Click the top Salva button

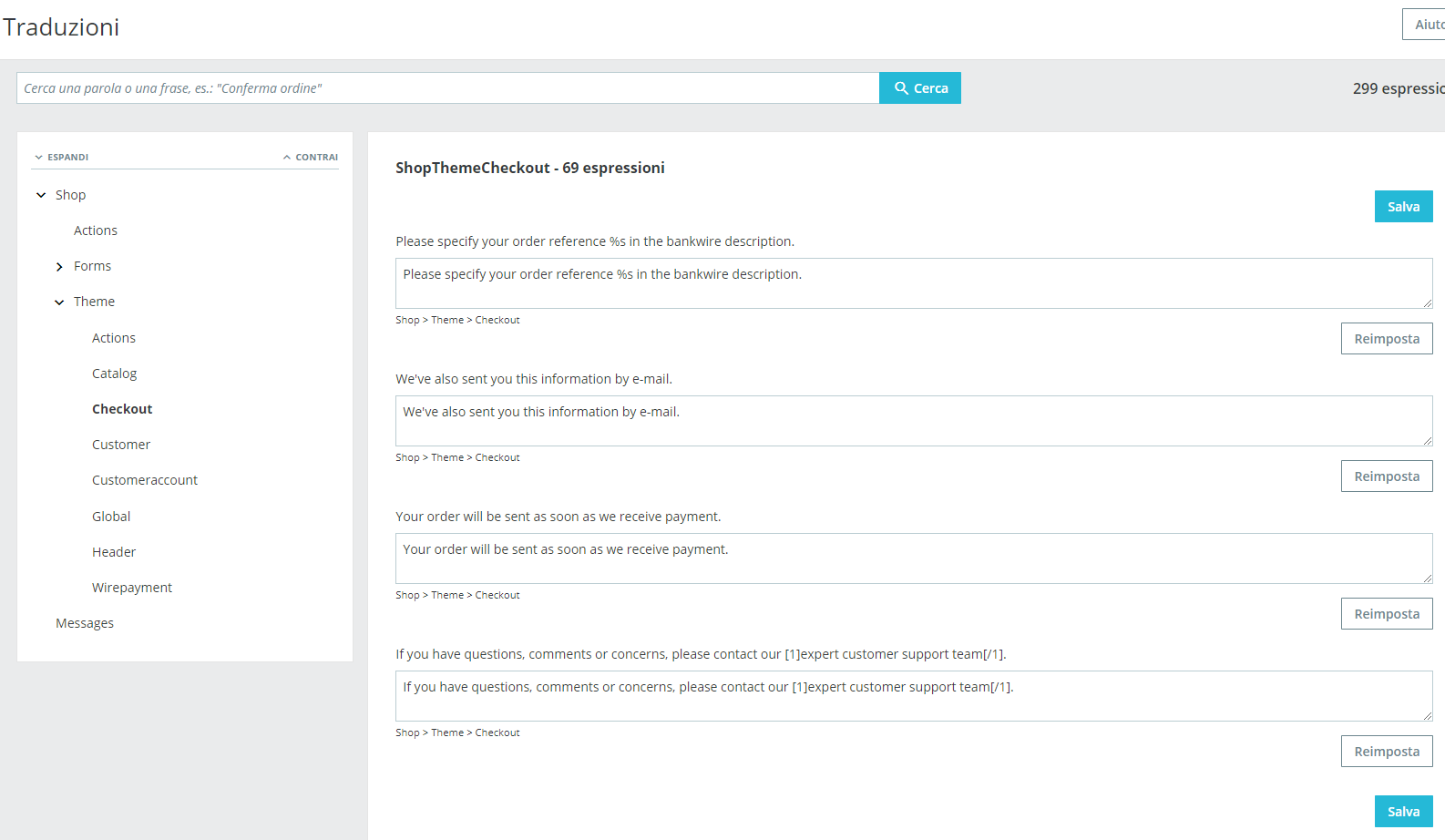click(1403, 207)
